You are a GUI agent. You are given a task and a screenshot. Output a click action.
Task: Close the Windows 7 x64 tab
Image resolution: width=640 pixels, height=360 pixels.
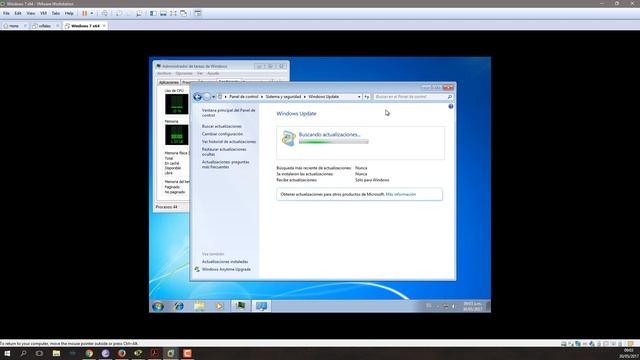click(104, 26)
